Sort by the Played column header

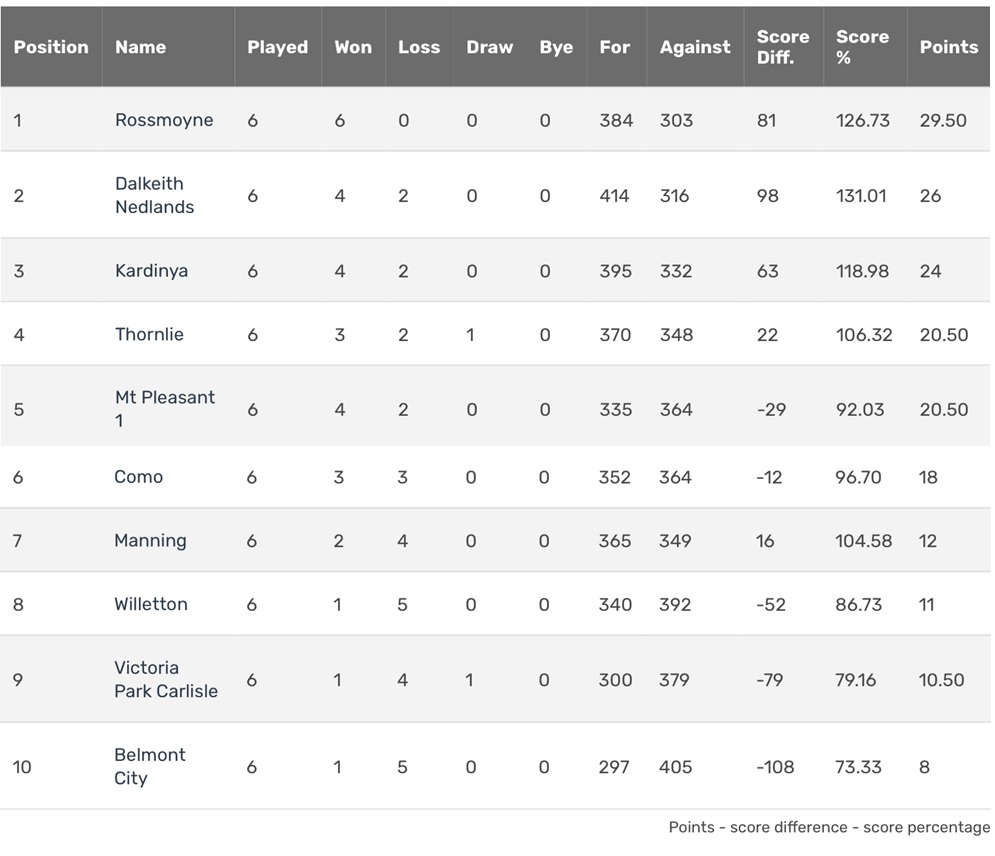pos(277,47)
